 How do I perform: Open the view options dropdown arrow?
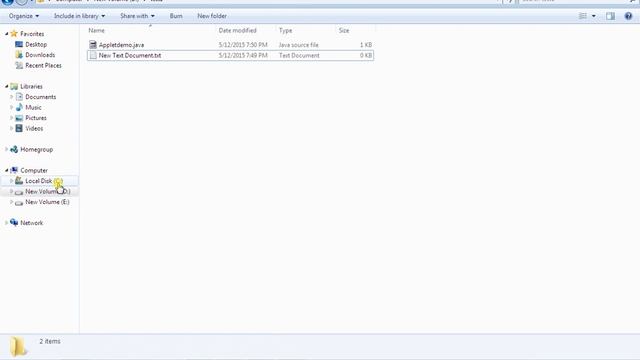(593, 16)
